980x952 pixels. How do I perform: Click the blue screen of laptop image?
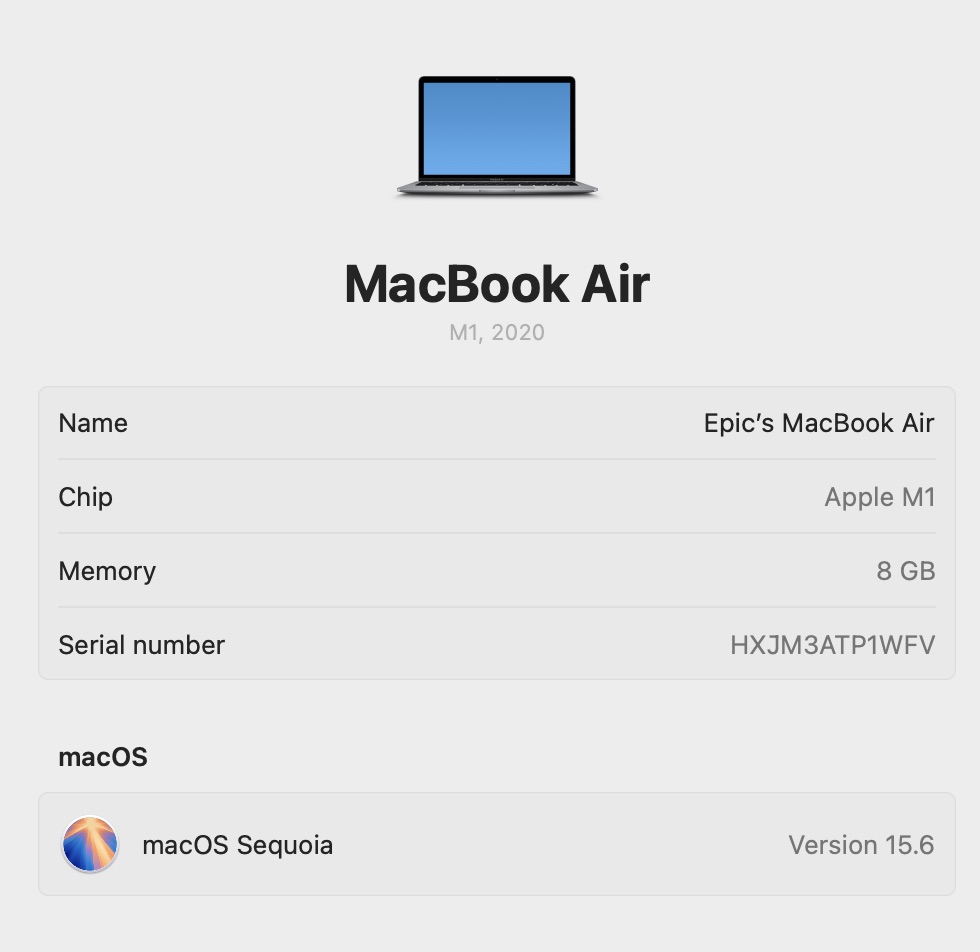click(497, 129)
